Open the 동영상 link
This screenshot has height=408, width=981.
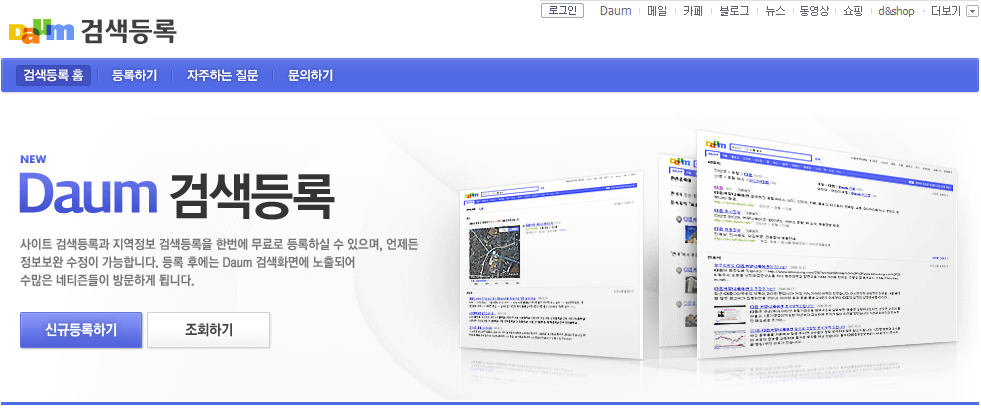point(814,11)
